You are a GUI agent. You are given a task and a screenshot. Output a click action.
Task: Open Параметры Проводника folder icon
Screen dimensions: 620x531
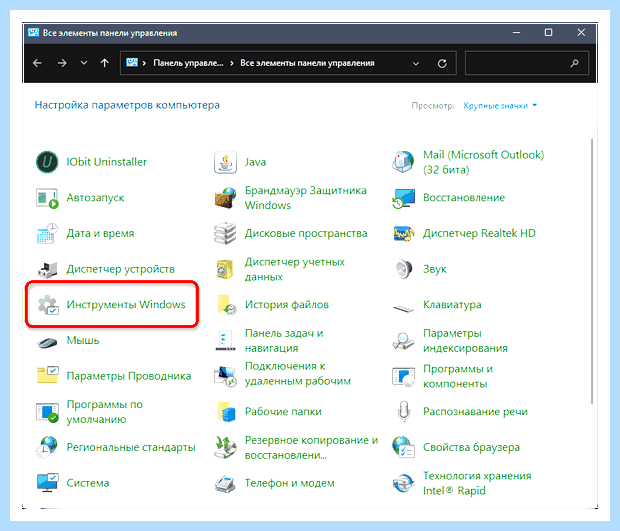(x=47, y=375)
